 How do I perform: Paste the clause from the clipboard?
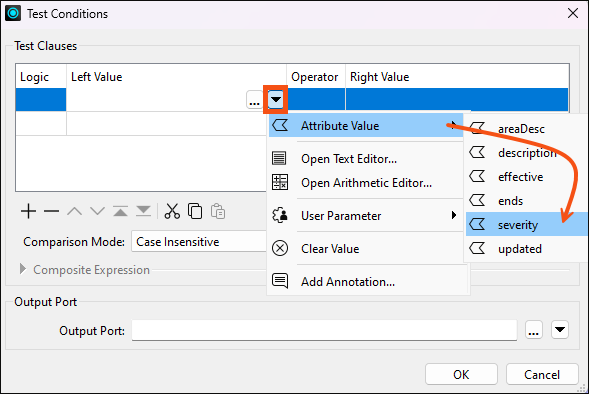[218, 211]
